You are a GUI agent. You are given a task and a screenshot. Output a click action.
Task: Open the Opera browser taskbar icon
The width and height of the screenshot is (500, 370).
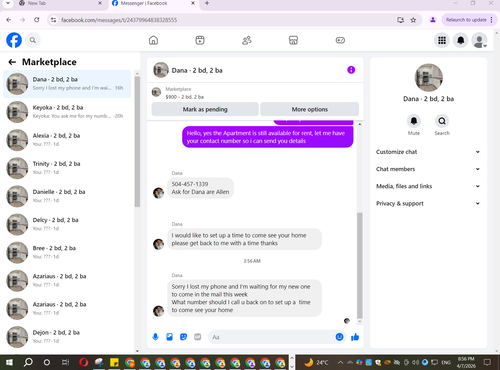click(84, 362)
